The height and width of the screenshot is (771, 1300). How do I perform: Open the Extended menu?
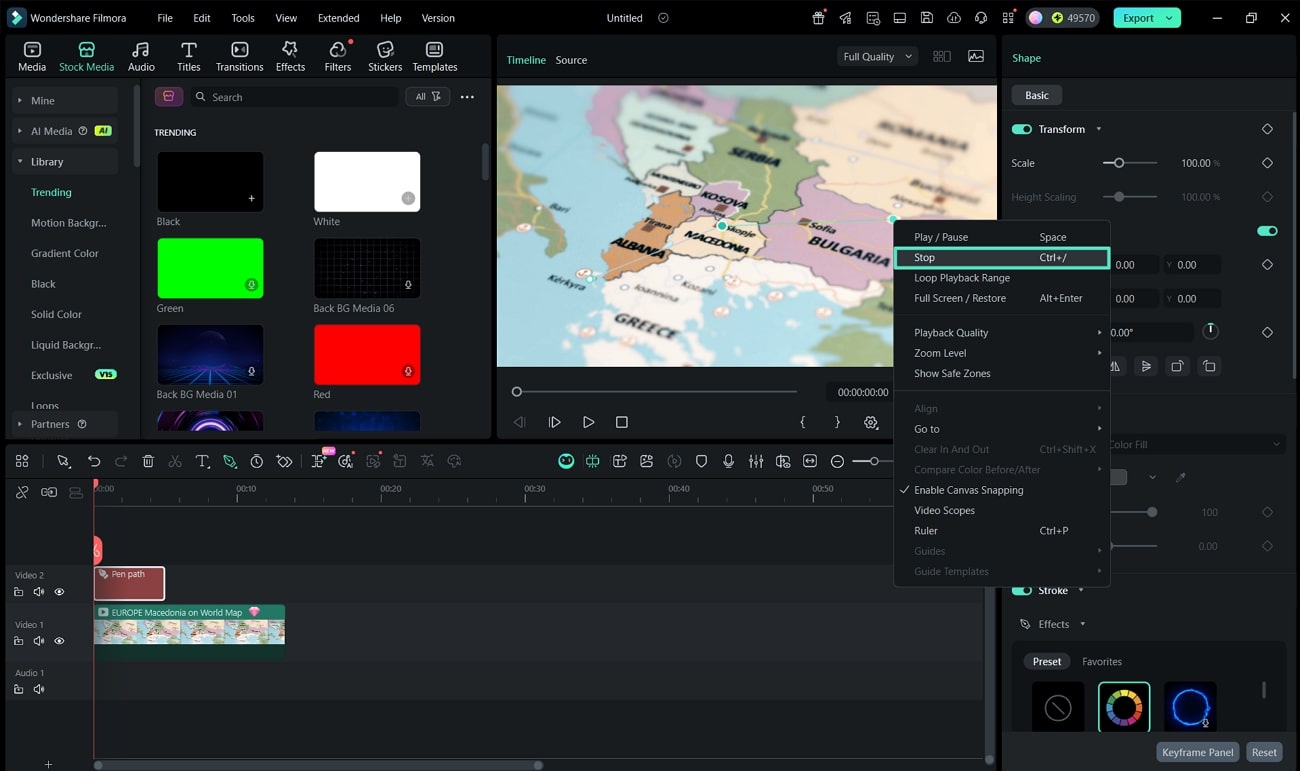338,18
